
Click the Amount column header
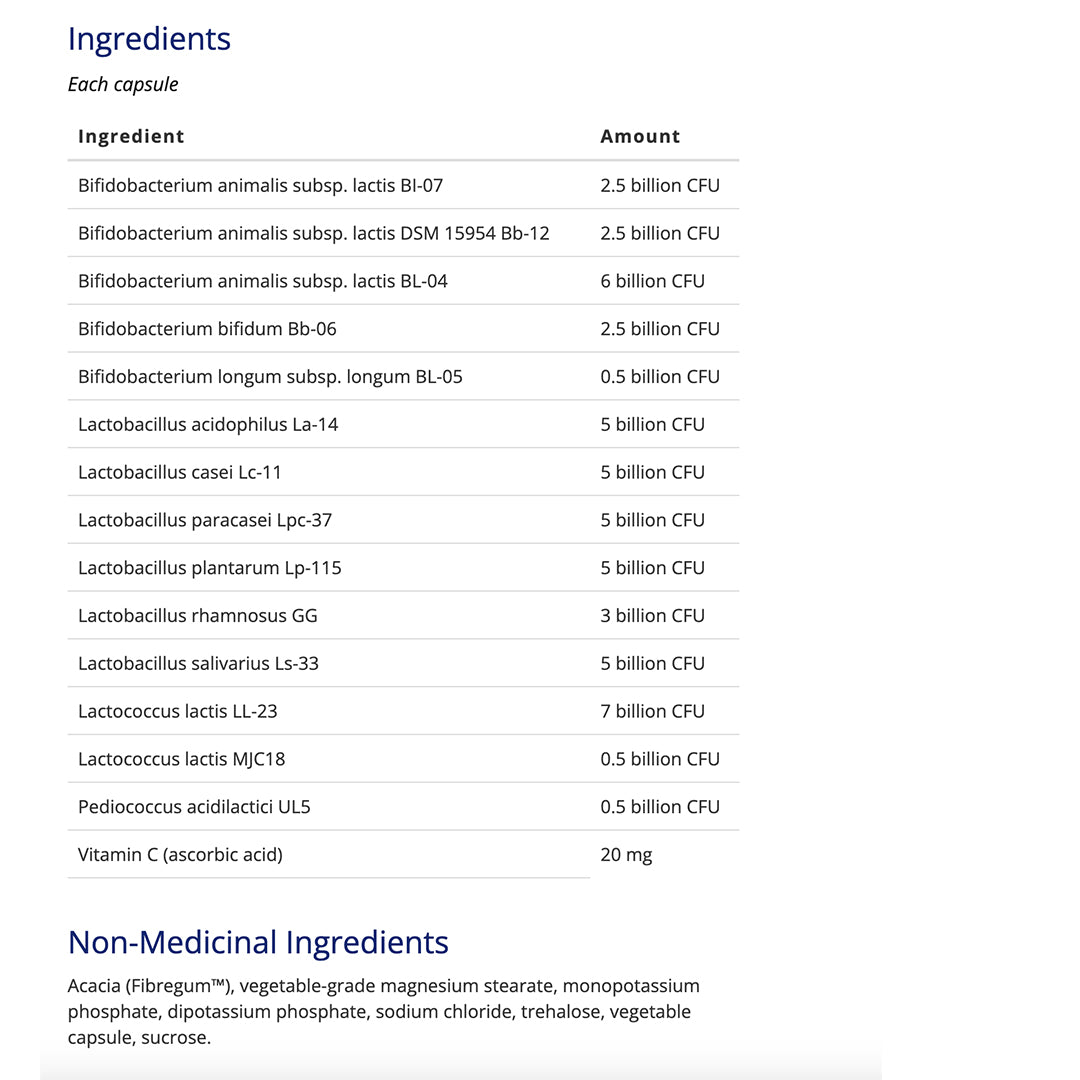[x=640, y=137]
